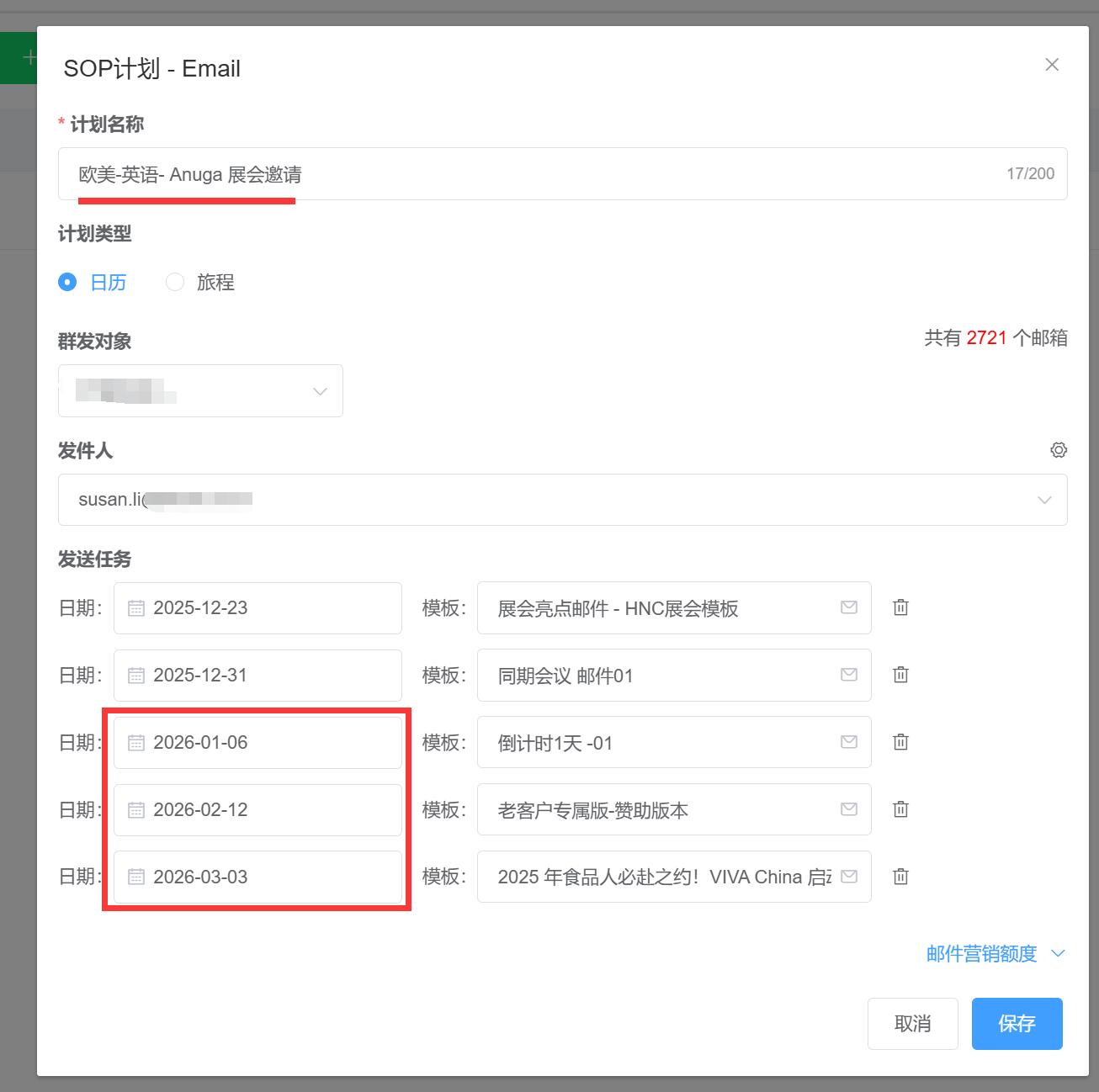Expand the 发件人 sender dropdown
The width and height of the screenshot is (1099, 1092).
coord(1044,500)
